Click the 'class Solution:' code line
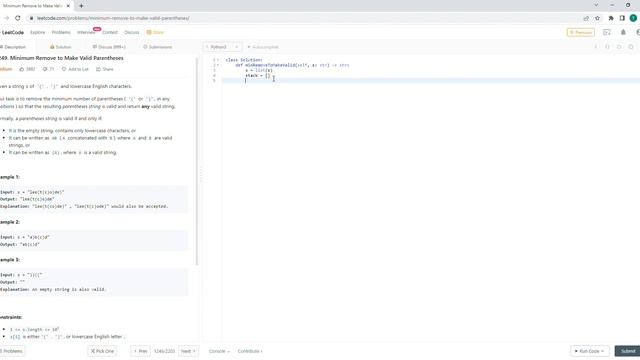The image size is (640, 360). pos(244,60)
